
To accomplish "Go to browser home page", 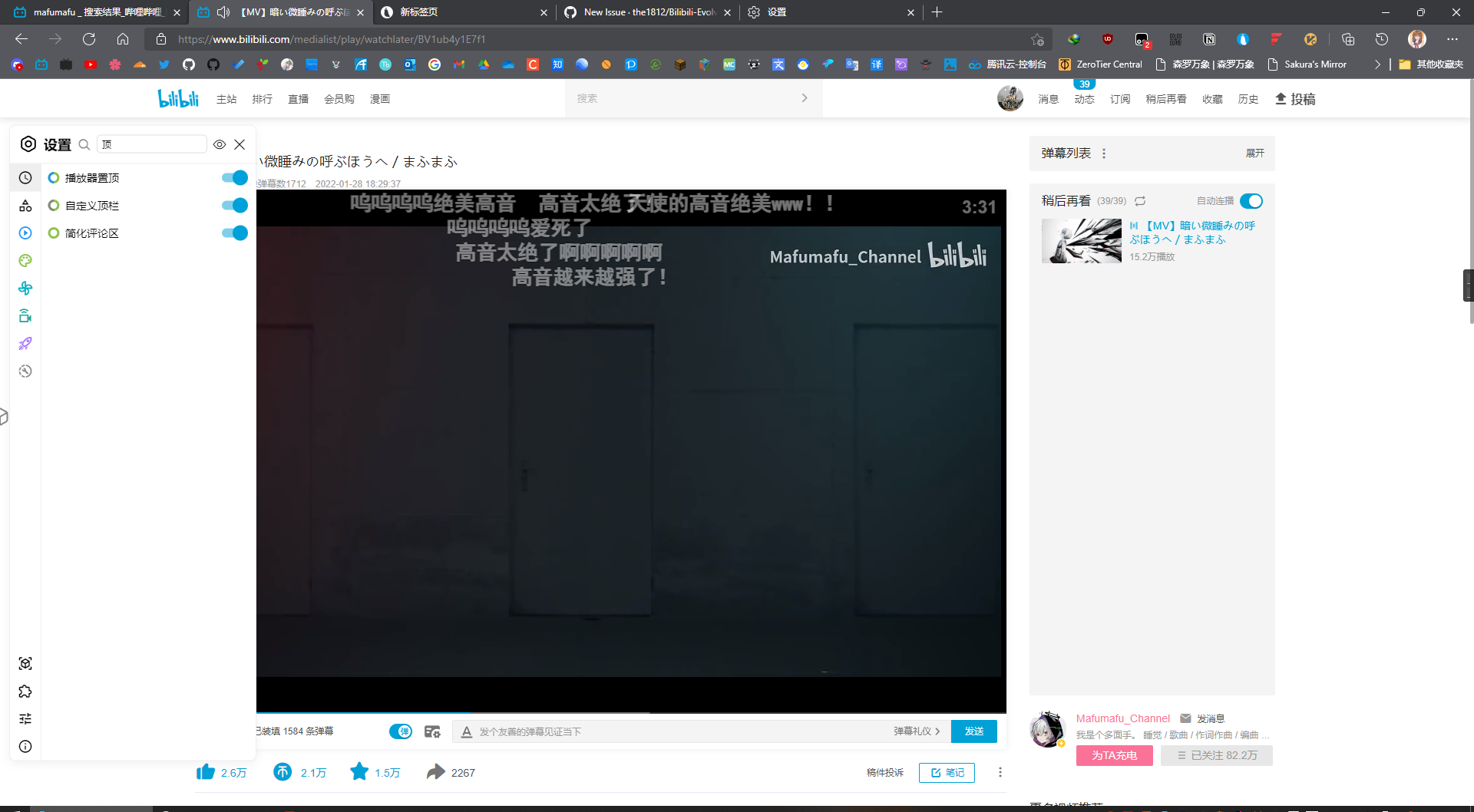I will point(123,39).
